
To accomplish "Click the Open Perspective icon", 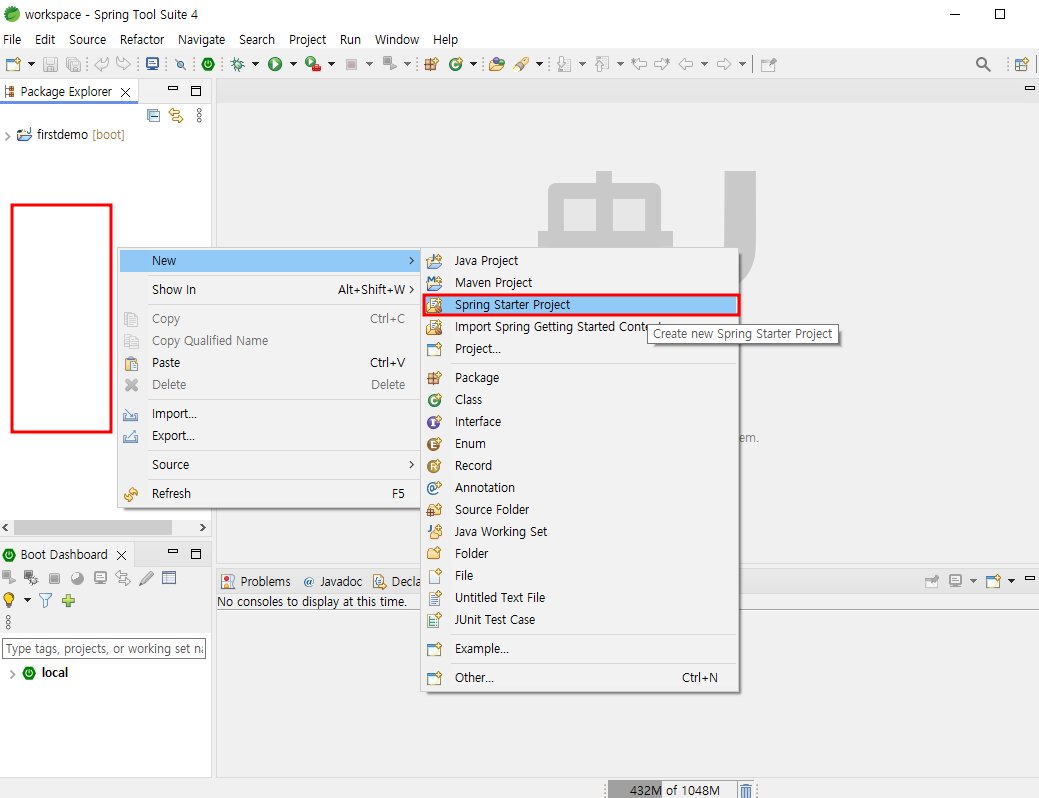I will [1022, 64].
